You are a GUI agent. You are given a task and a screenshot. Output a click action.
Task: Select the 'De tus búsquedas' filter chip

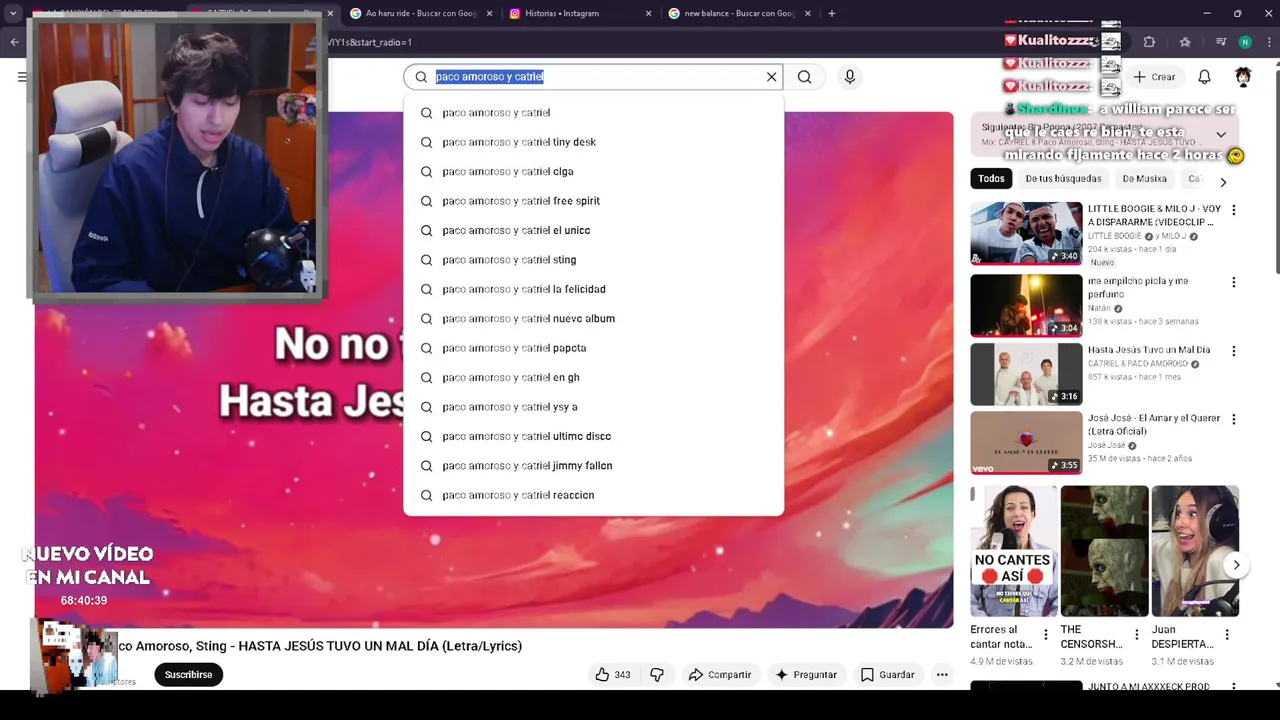coord(1063,179)
